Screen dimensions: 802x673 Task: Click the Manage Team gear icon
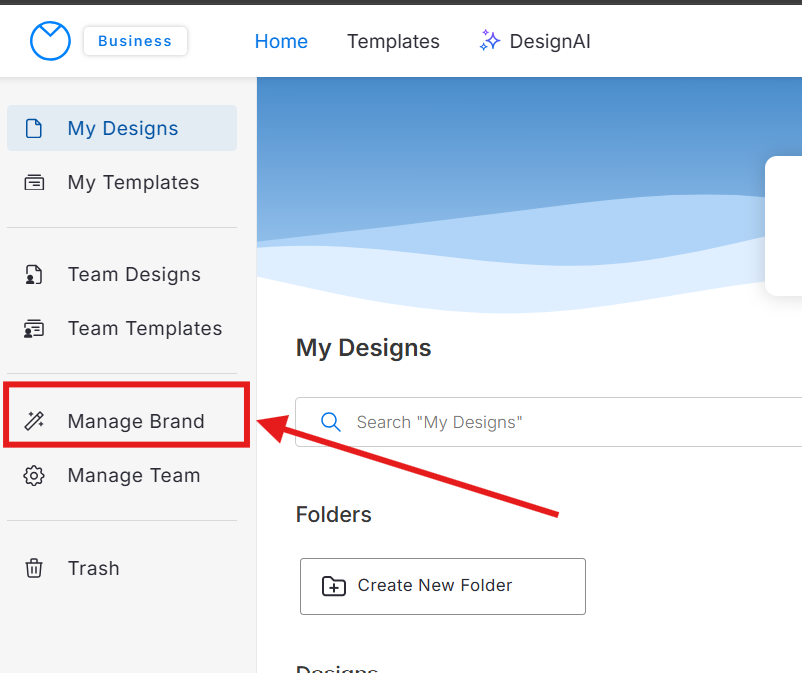coord(34,476)
